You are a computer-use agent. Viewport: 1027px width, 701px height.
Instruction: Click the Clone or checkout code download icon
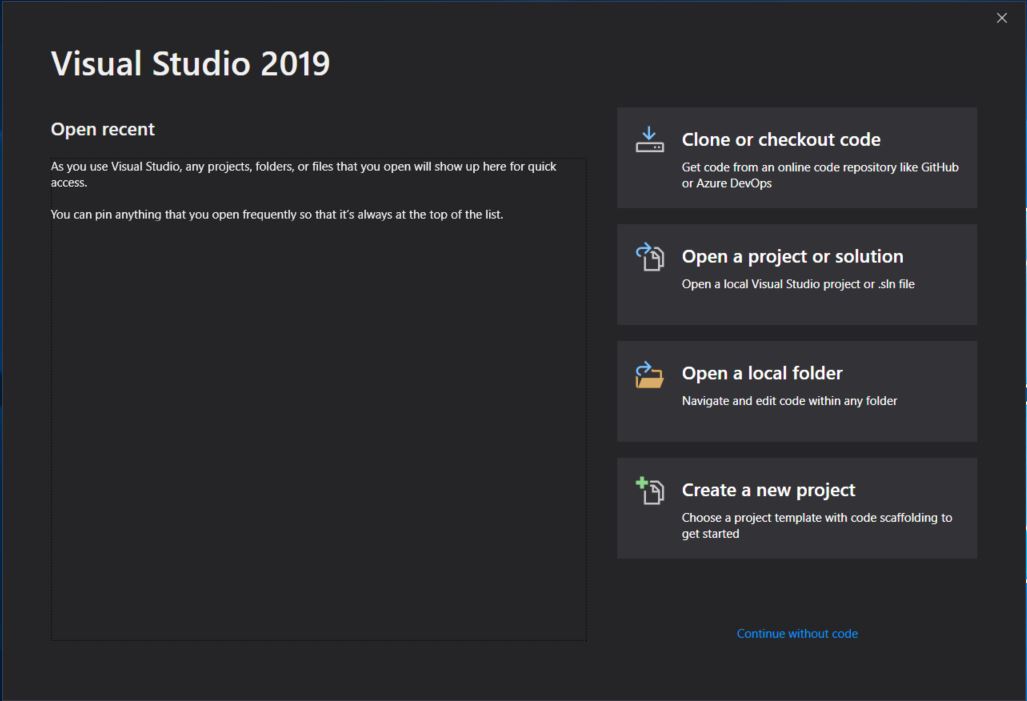[x=649, y=140]
